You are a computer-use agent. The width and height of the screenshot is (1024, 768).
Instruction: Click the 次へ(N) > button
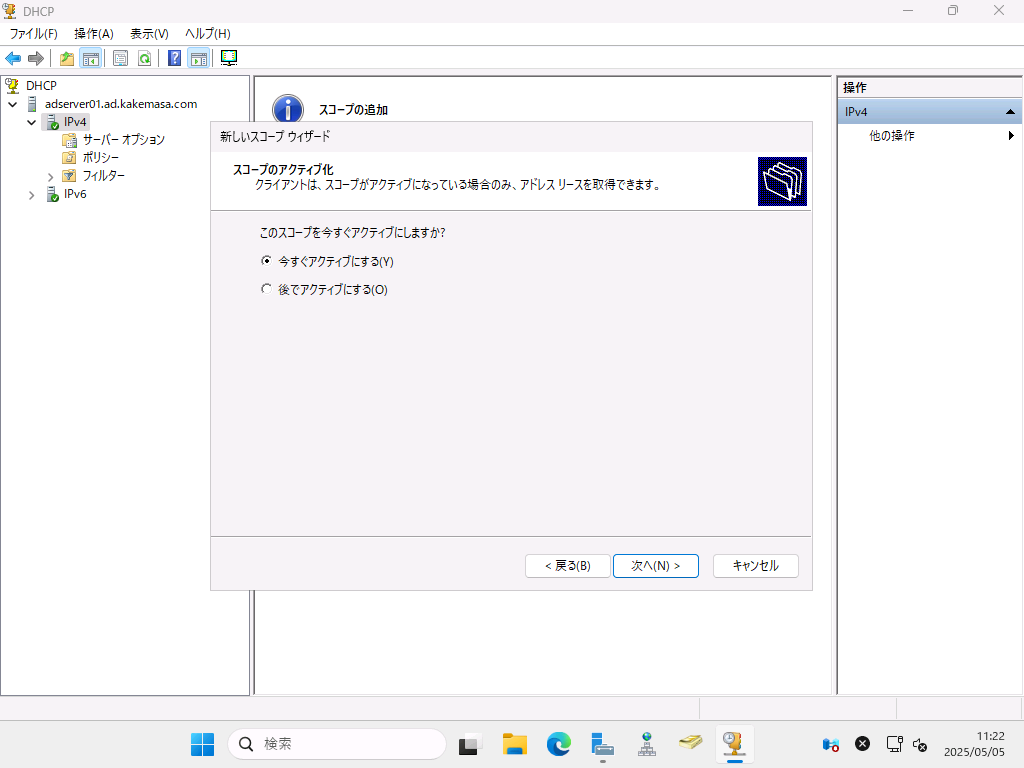point(656,566)
